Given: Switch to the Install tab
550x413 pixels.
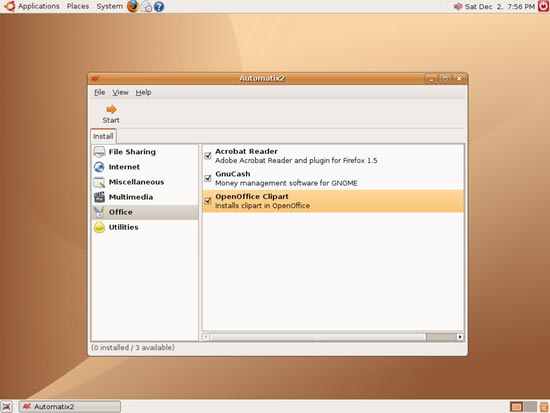Looking at the screenshot, I should pyautogui.click(x=103, y=136).
